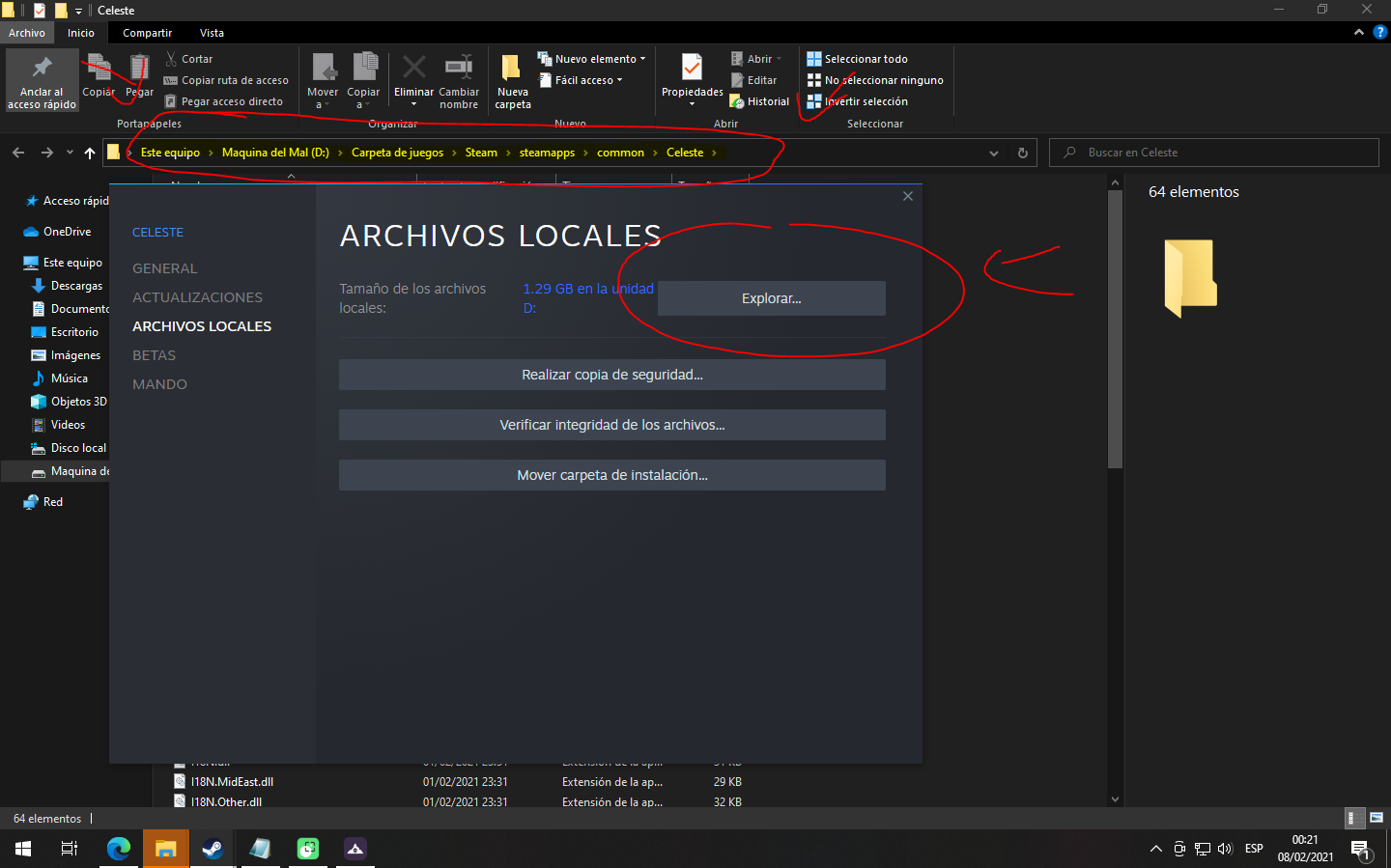
Task: Click the folder thumbnail in the preview pane
Action: 1190,278
